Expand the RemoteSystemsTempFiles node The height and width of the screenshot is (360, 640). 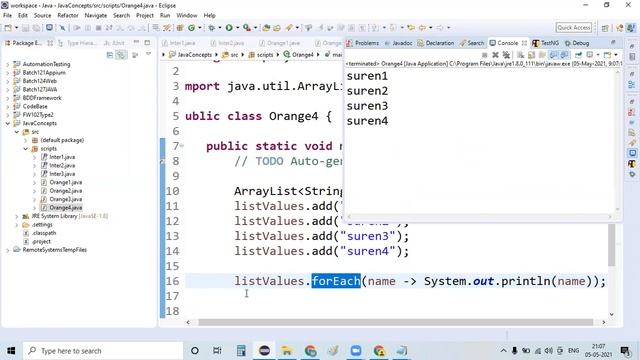(8, 250)
